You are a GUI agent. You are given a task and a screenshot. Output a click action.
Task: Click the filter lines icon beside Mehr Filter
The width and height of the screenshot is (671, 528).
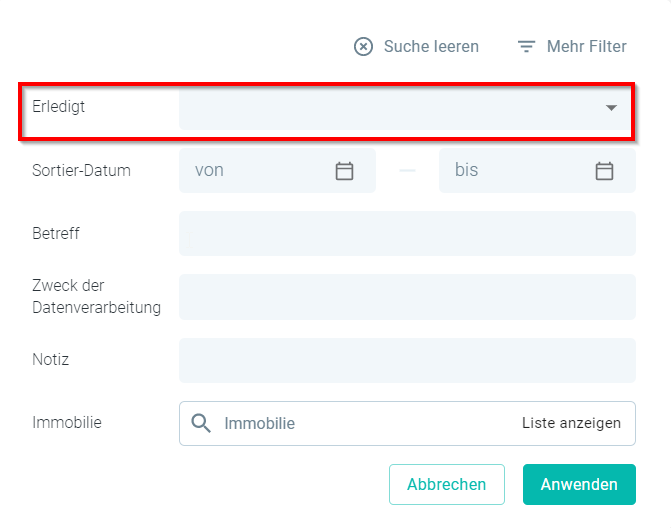(526, 46)
